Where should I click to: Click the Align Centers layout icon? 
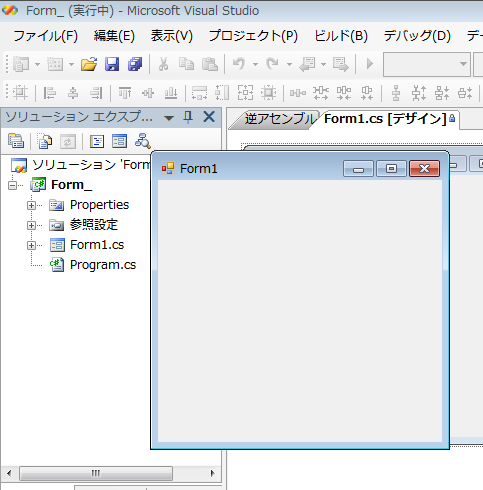[73, 93]
